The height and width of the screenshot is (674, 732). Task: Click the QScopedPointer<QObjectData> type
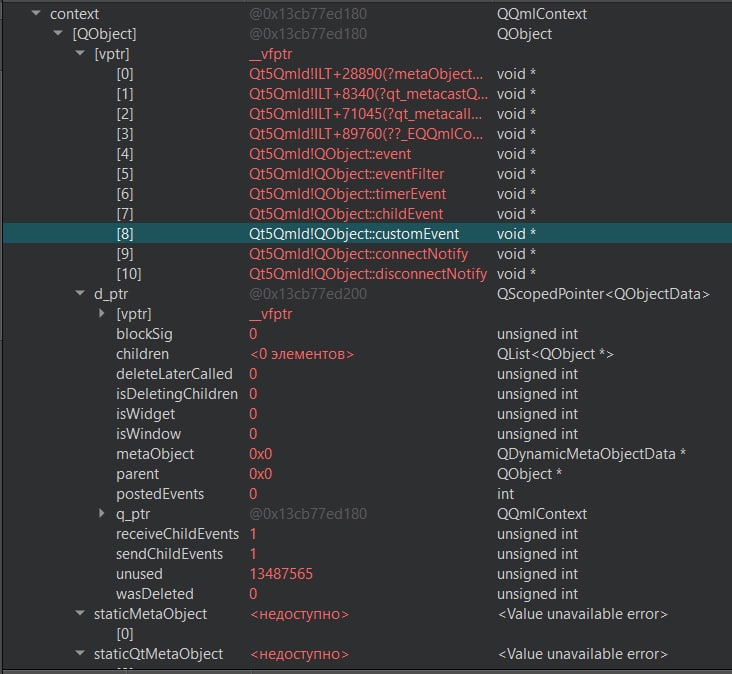604,294
